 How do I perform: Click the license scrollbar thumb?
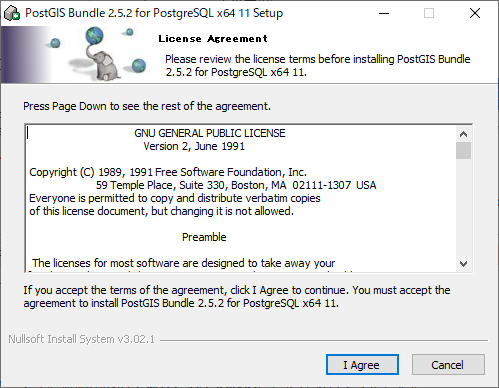point(463,151)
